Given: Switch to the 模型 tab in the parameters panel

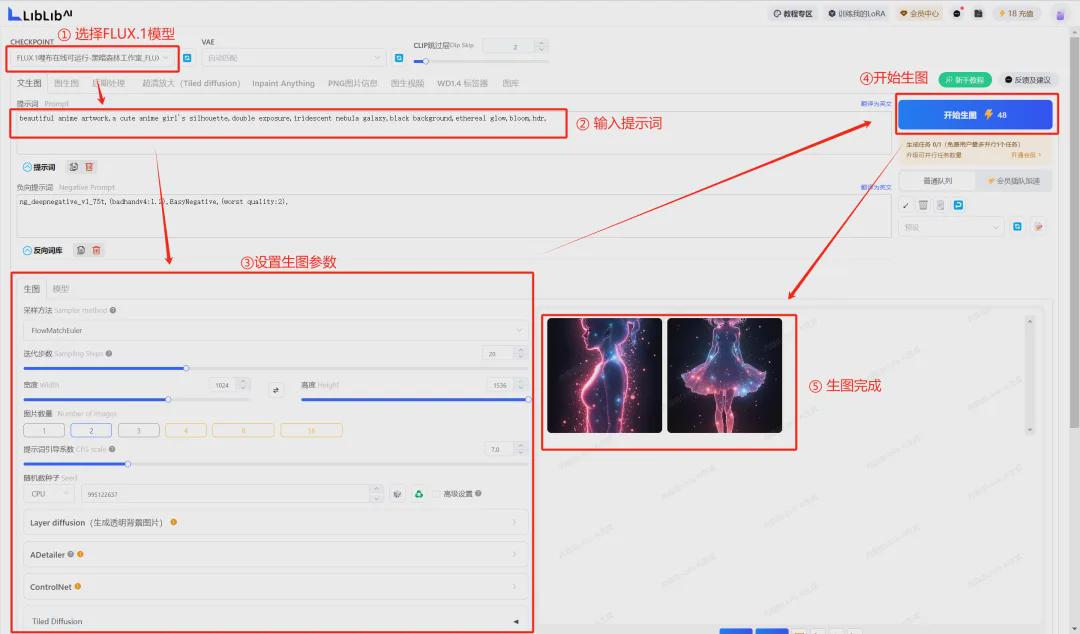Looking at the screenshot, I should (60, 289).
